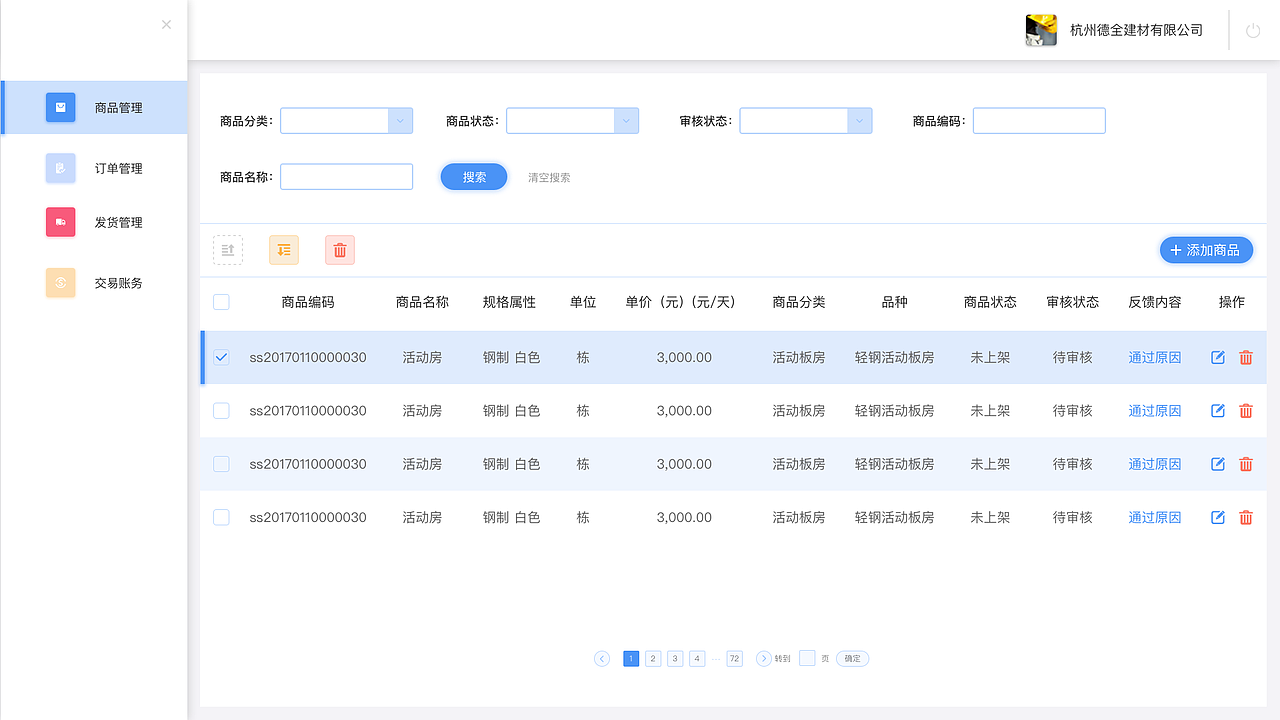The width and height of the screenshot is (1280, 720).
Task: Click the orange download-list toolbar icon
Action: click(x=284, y=250)
